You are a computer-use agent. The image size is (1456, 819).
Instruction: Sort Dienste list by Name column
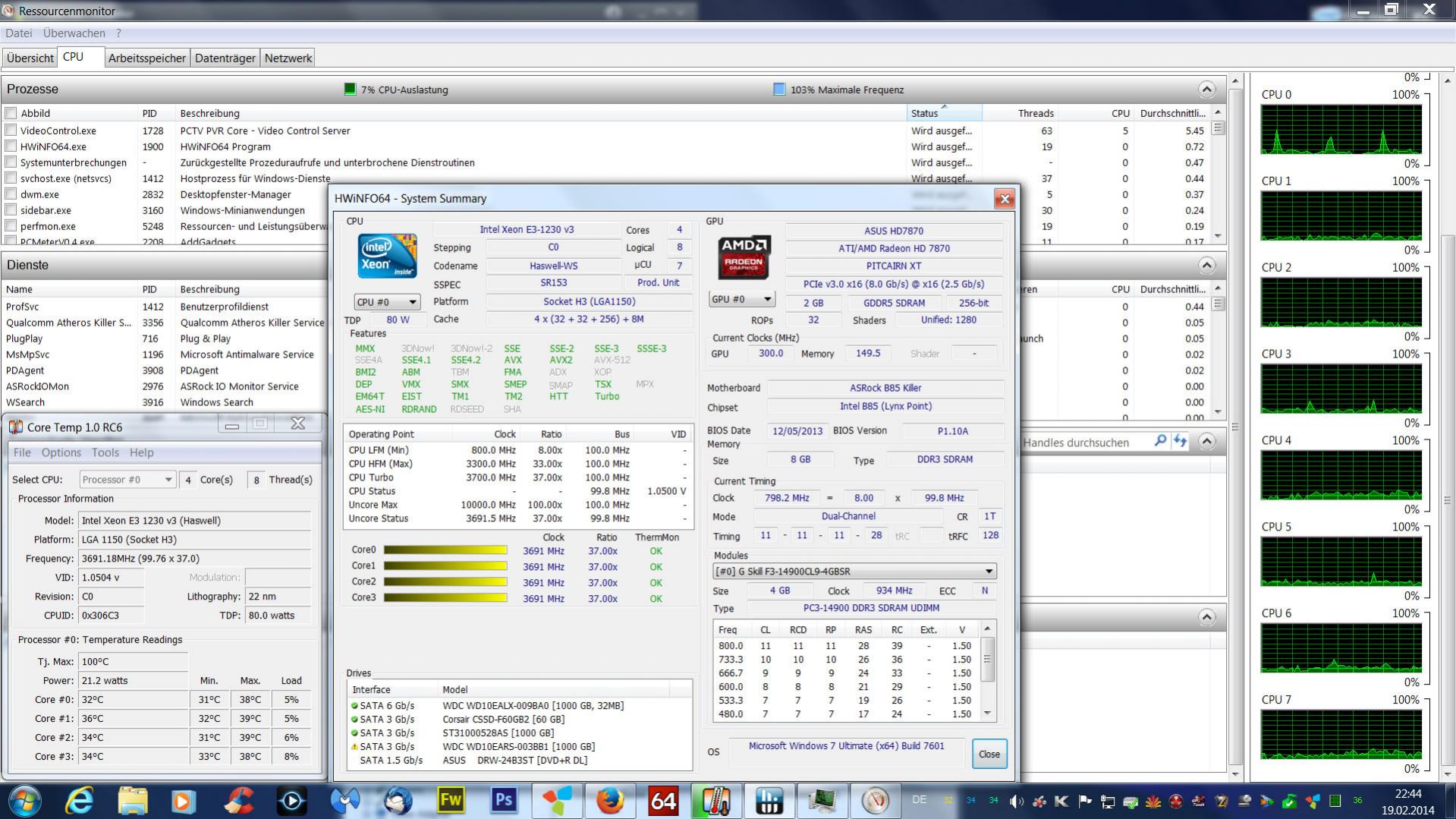(70, 289)
